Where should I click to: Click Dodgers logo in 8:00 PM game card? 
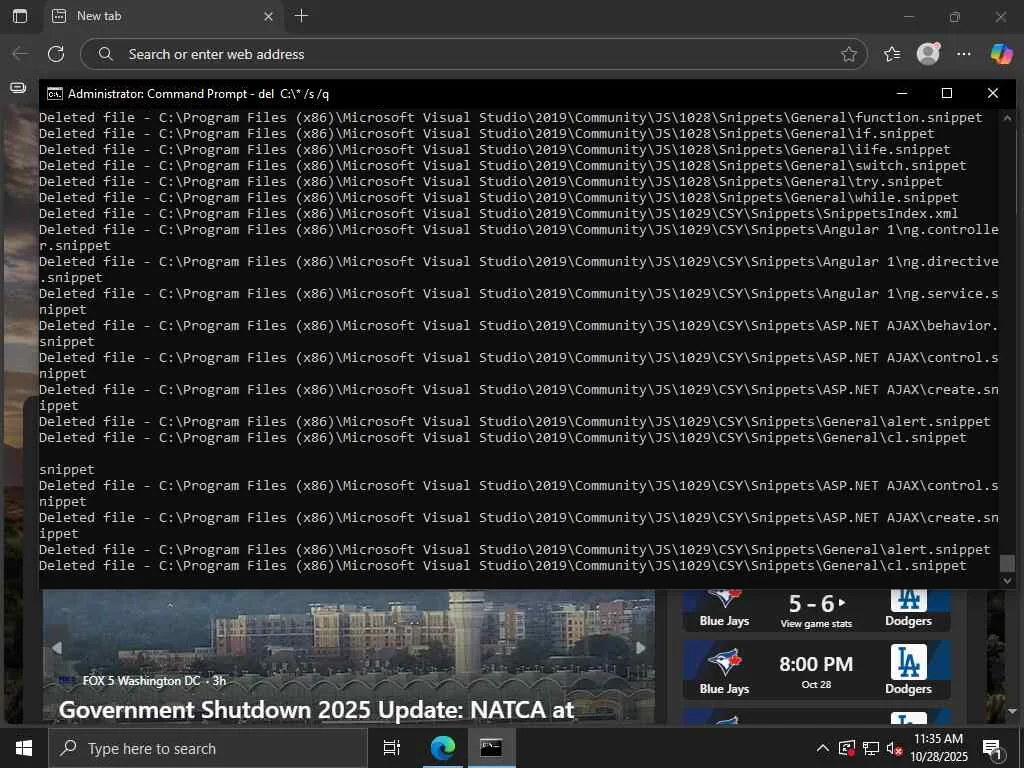point(908,662)
